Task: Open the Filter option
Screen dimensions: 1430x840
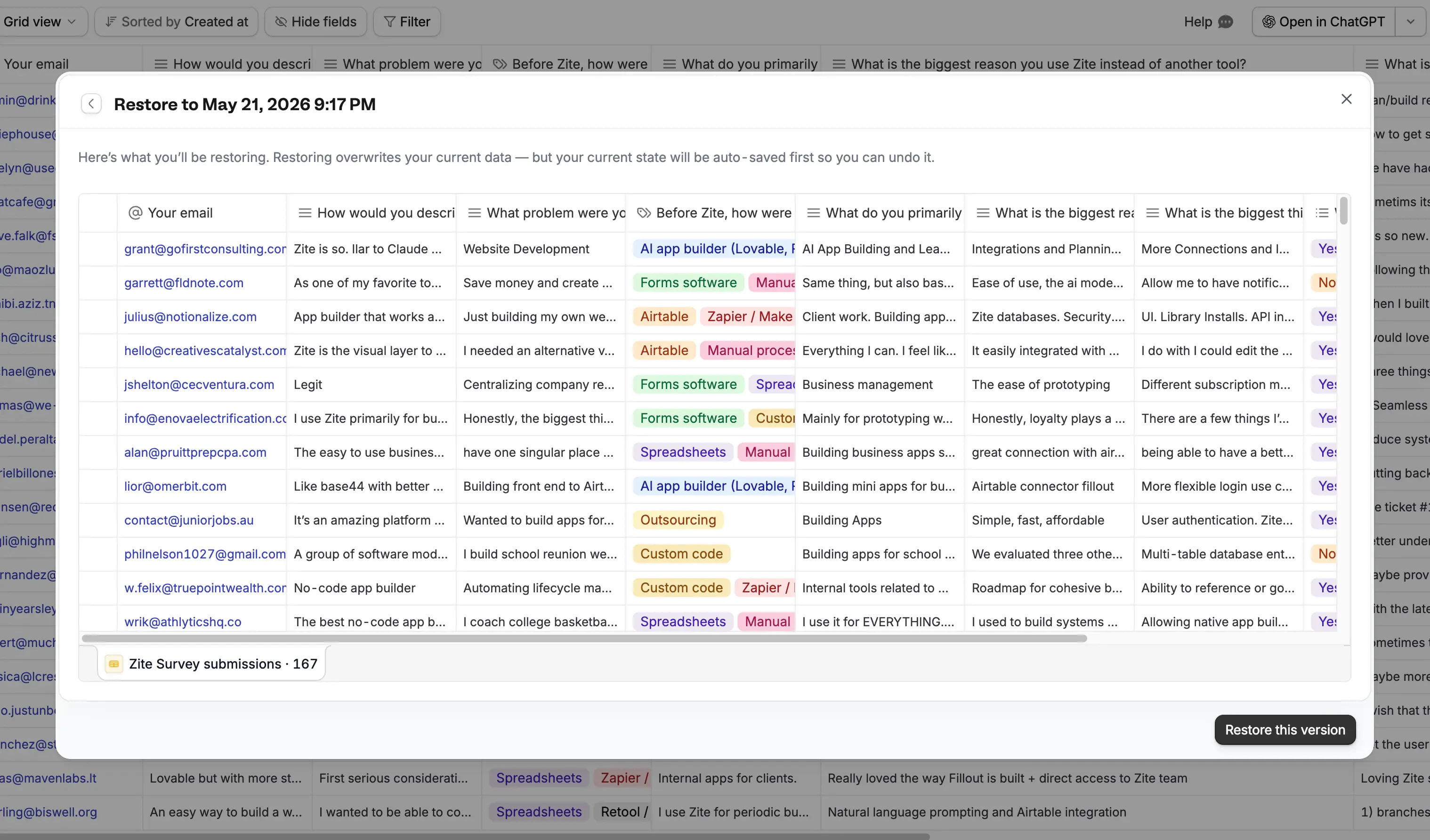Action: 407,22
